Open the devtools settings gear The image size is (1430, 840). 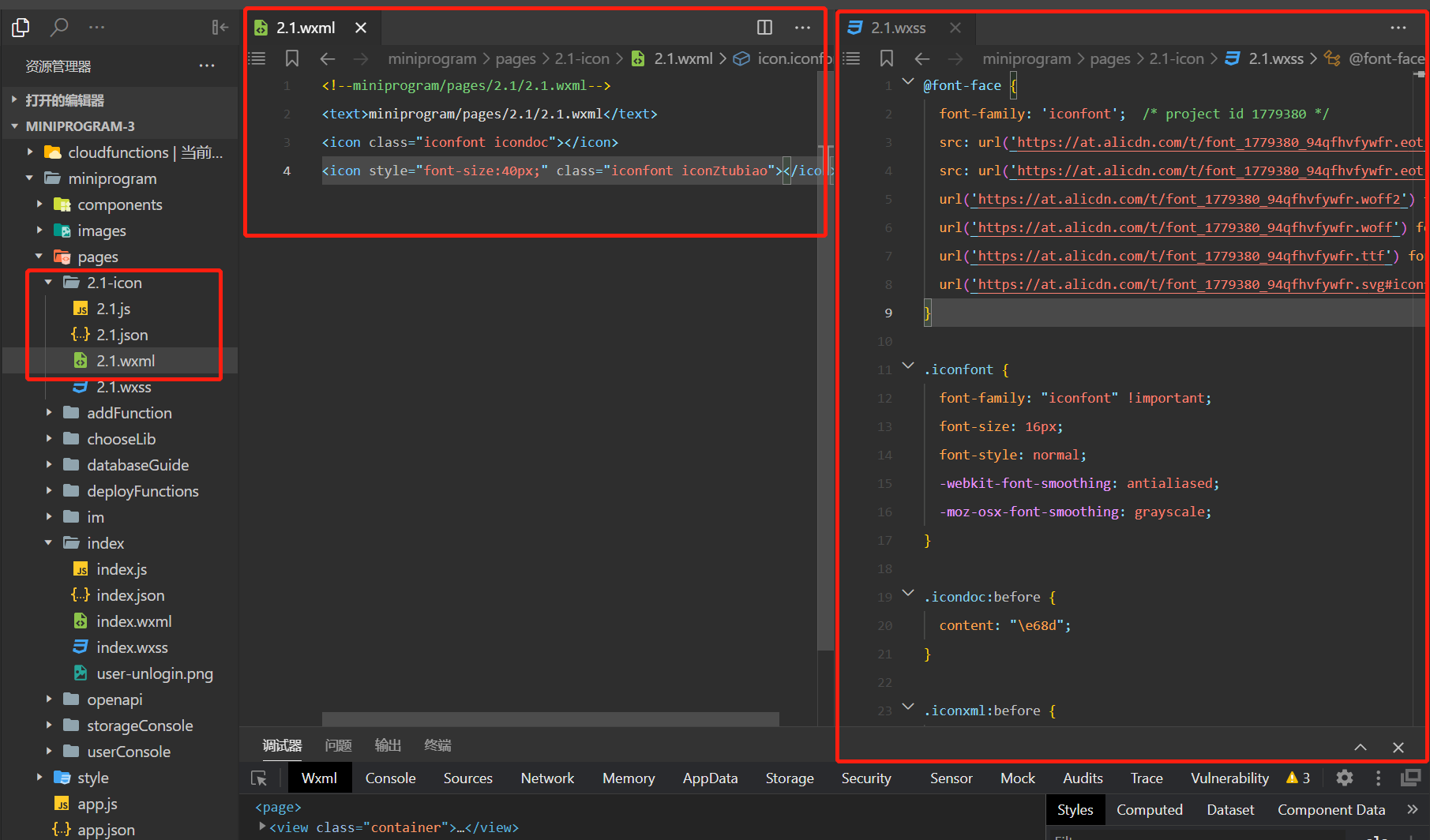click(x=1344, y=778)
